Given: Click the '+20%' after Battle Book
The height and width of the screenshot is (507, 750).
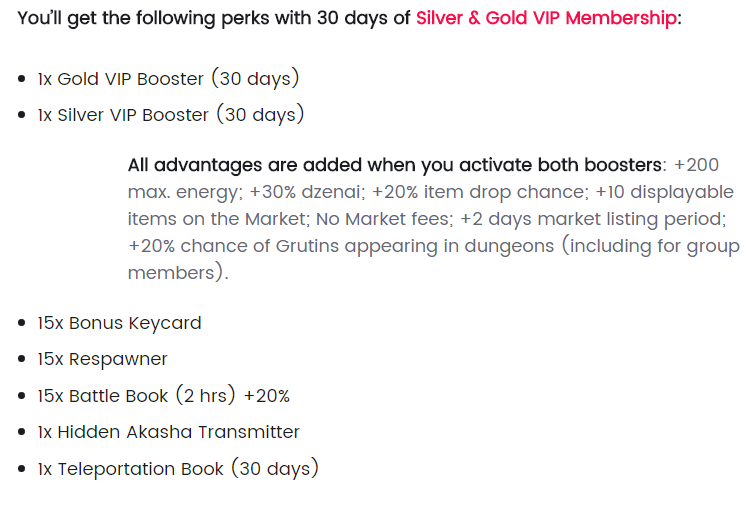Looking at the screenshot, I should [267, 396].
